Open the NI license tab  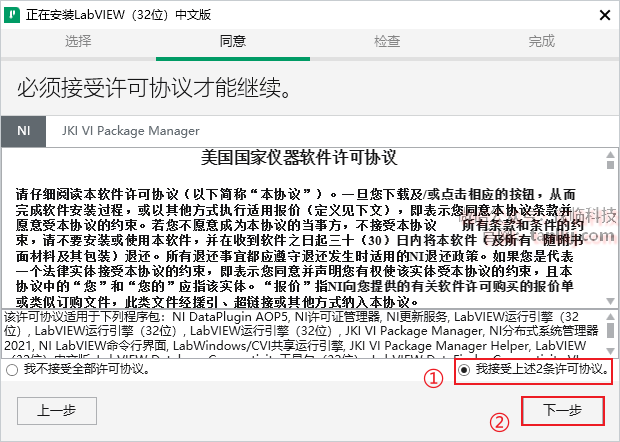point(24,131)
